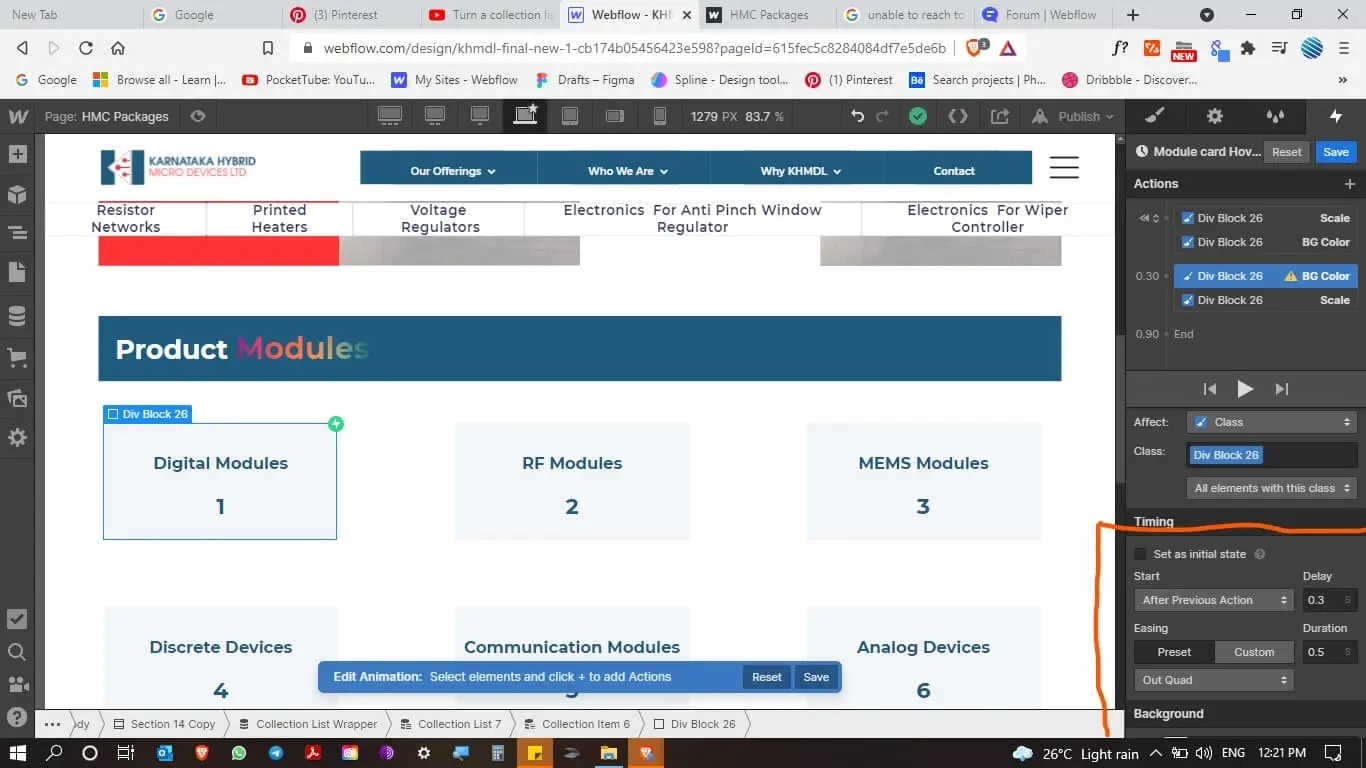Switch to the Style panel brush icon

(1154, 116)
